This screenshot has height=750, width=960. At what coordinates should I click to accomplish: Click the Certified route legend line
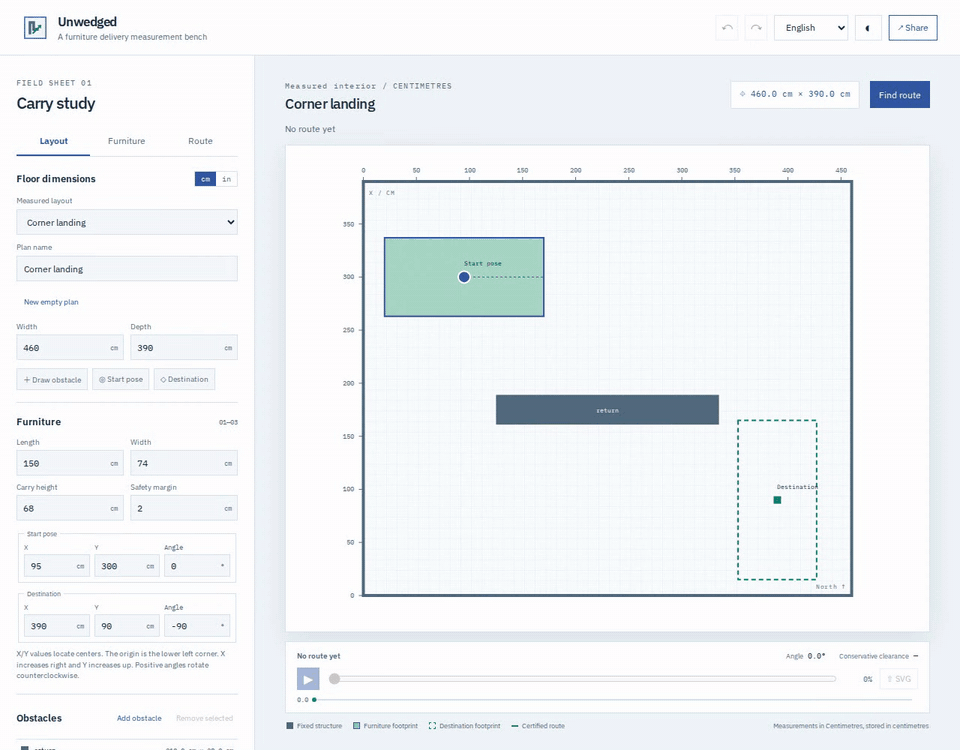click(x=515, y=726)
